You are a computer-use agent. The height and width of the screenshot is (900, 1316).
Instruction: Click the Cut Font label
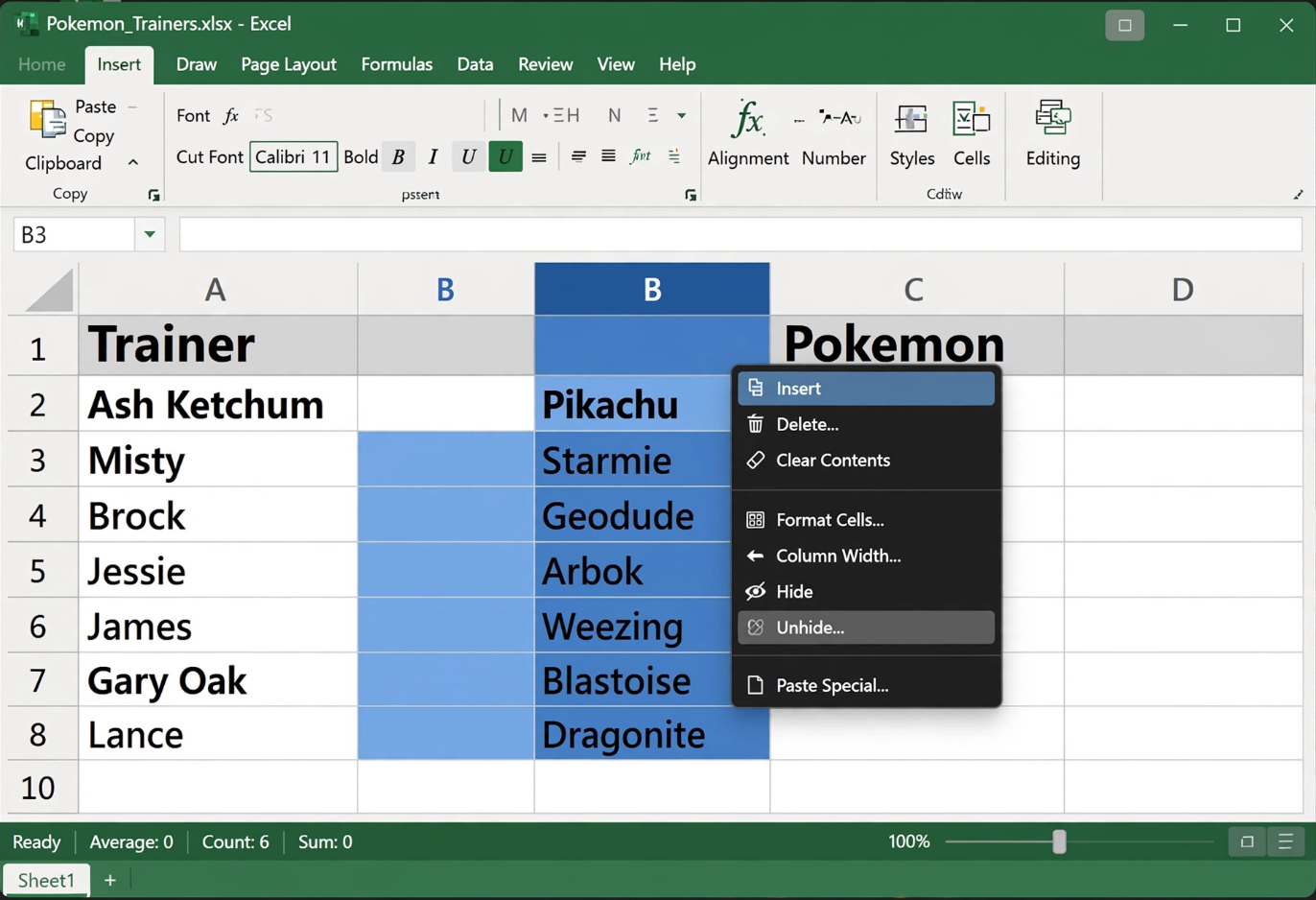(210, 157)
